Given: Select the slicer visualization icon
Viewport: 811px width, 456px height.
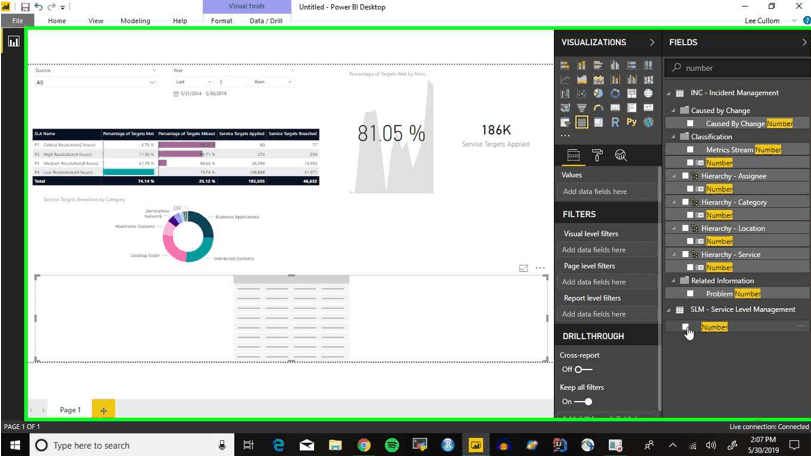Looking at the screenshot, I should point(565,123).
